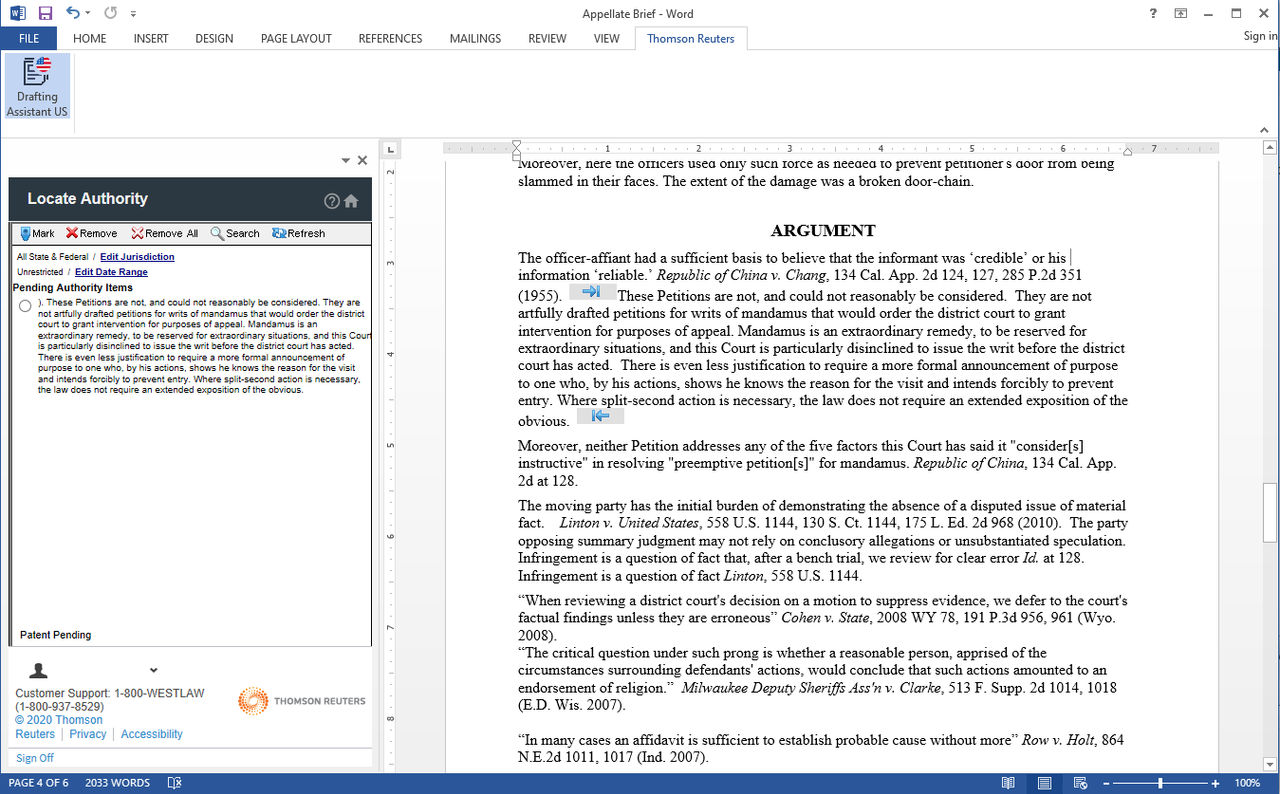
Task: Switch to Web Layout view in status bar
Action: click(1080, 783)
